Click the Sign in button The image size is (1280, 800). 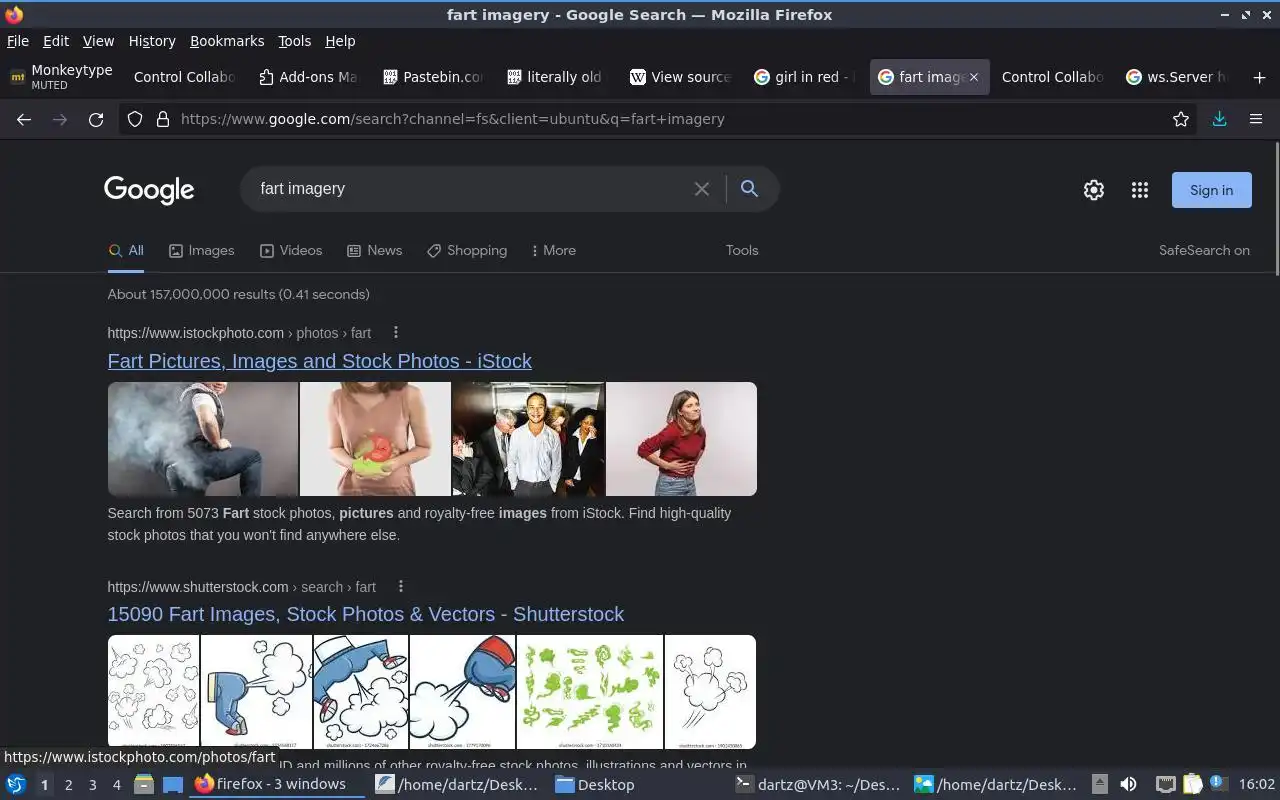[x=1211, y=190]
